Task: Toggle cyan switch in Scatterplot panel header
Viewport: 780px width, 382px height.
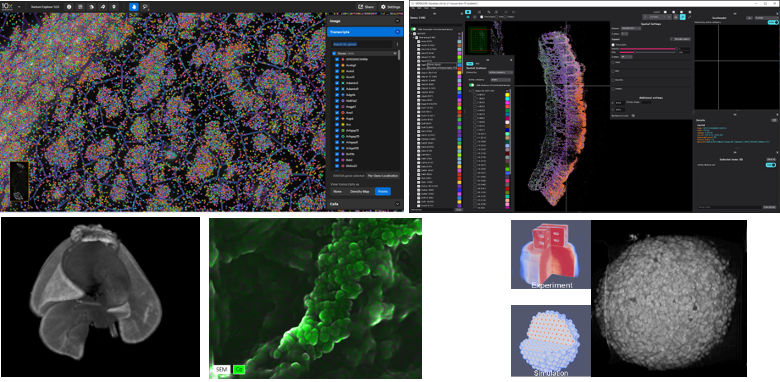Action: pos(772,22)
